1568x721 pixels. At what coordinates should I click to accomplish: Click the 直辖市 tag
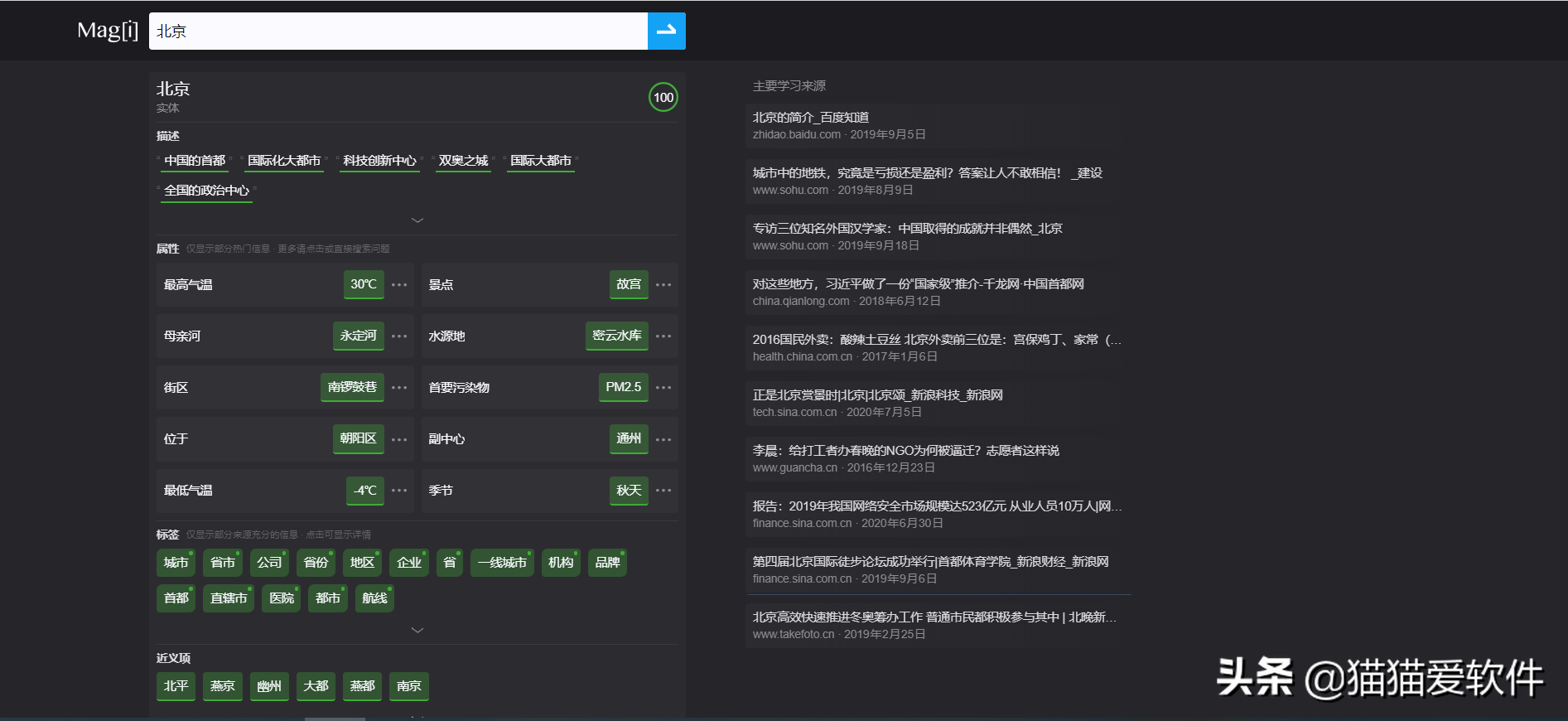tap(229, 598)
